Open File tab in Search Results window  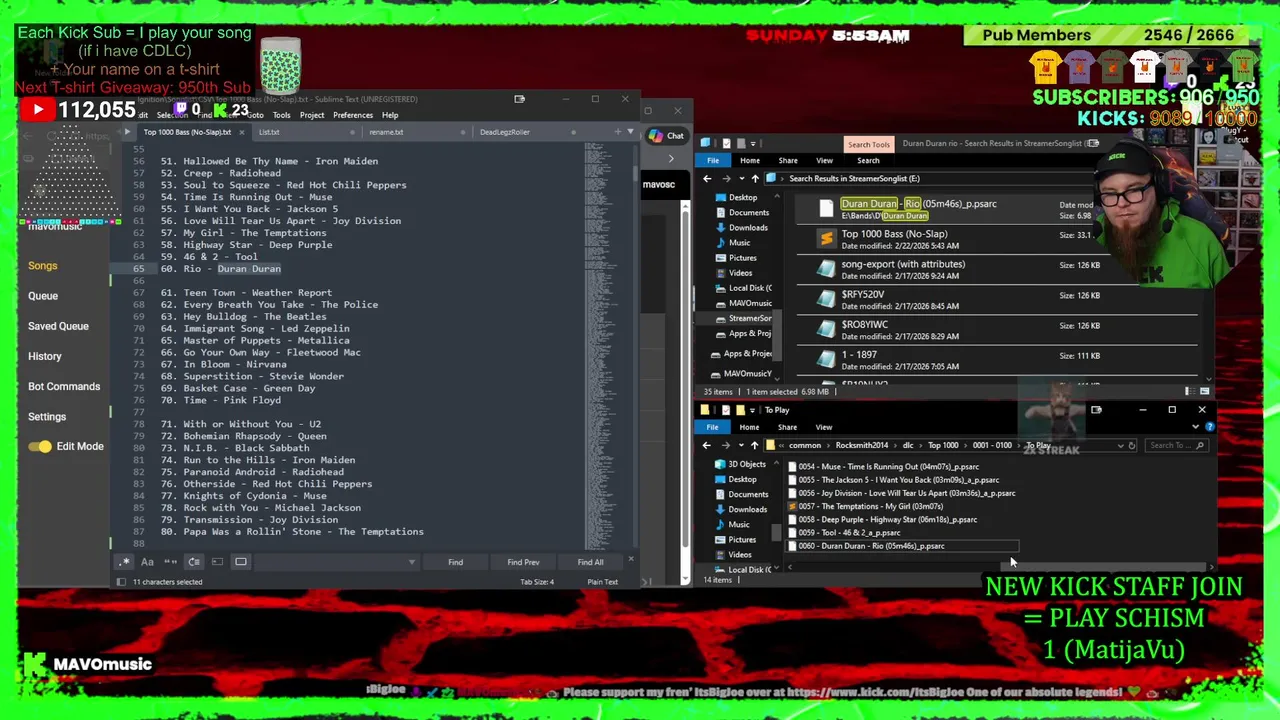pos(713,161)
